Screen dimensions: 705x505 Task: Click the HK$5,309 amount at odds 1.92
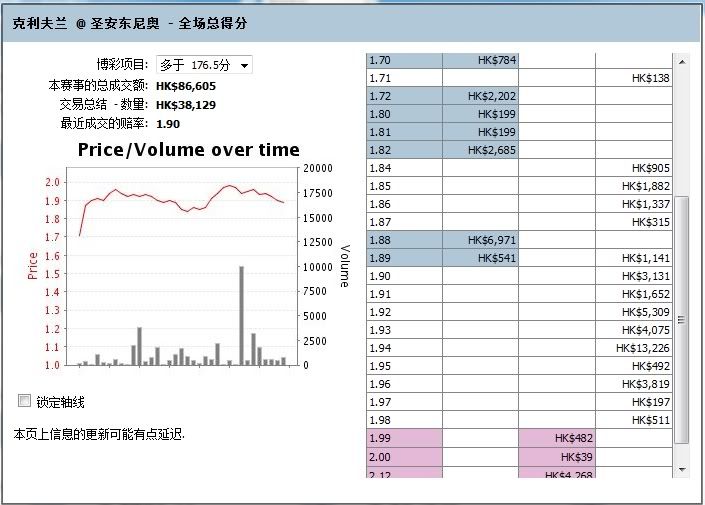(634, 312)
